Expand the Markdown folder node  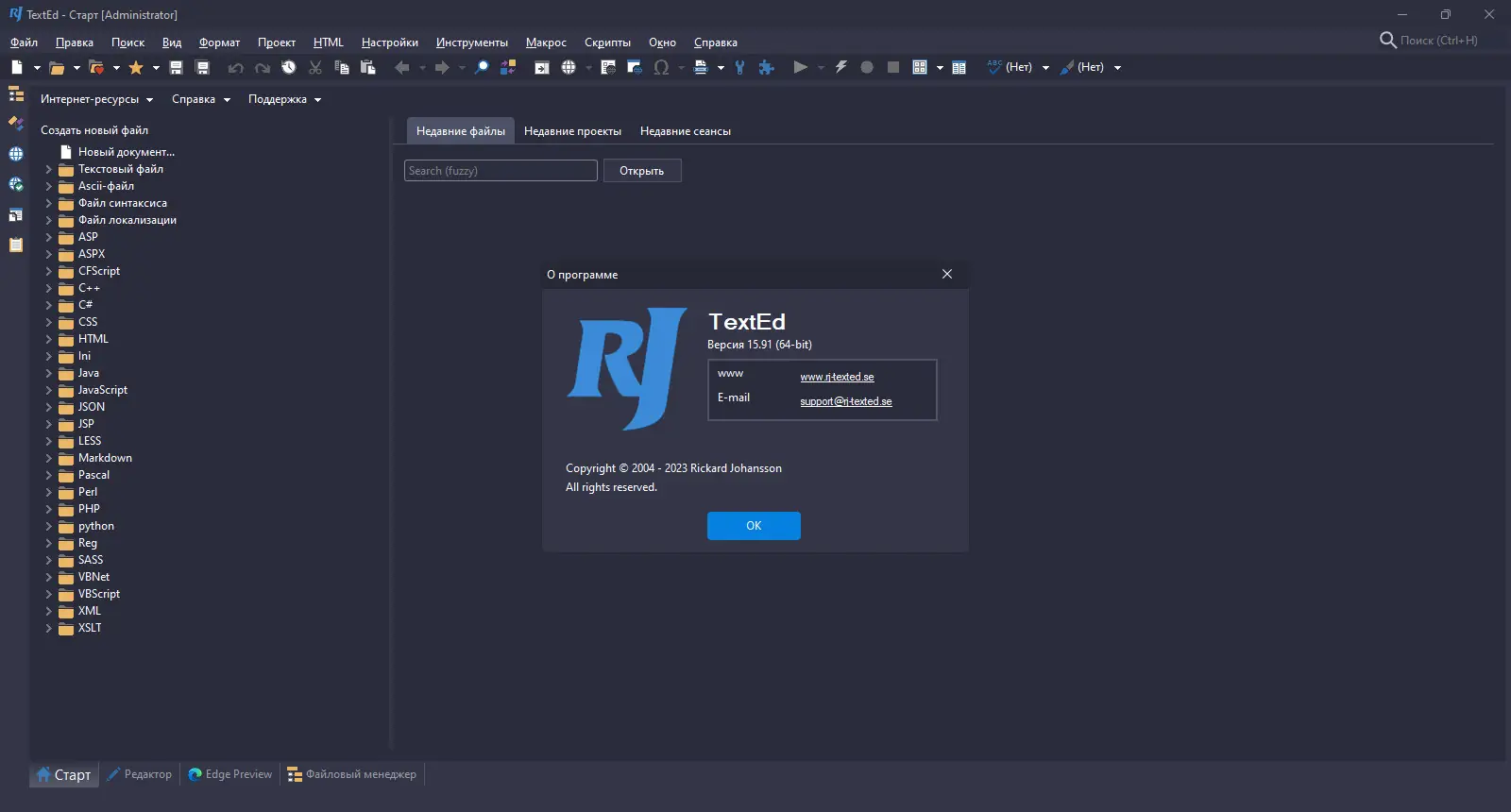point(49,458)
